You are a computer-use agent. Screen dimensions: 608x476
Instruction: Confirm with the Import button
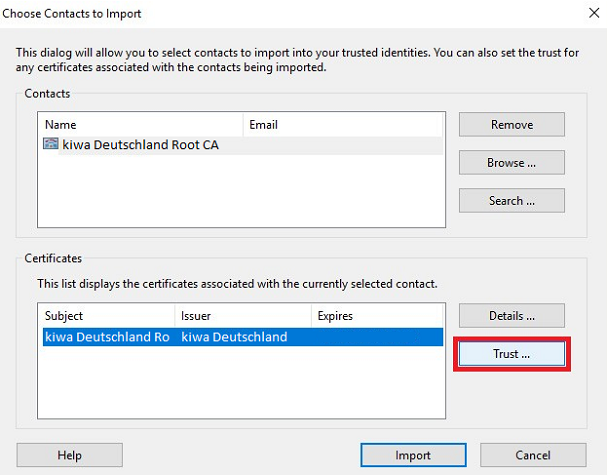click(413, 455)
